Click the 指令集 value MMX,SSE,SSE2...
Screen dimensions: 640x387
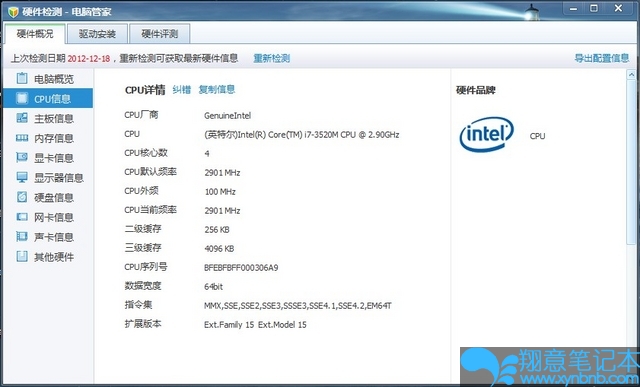298,306
